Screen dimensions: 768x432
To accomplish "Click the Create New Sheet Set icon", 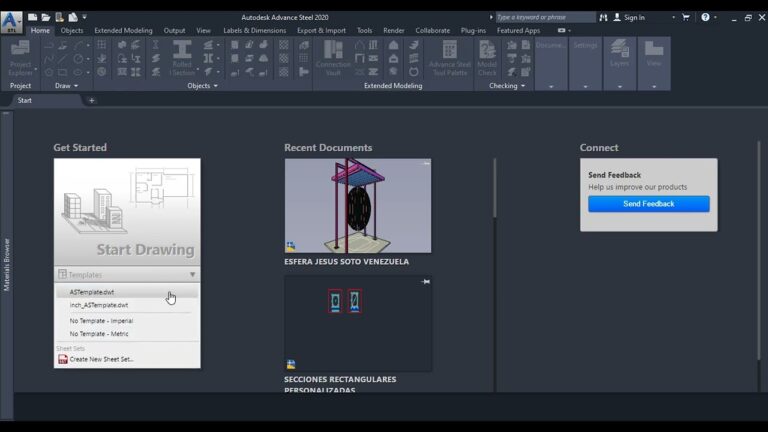I will pos(63,359).
